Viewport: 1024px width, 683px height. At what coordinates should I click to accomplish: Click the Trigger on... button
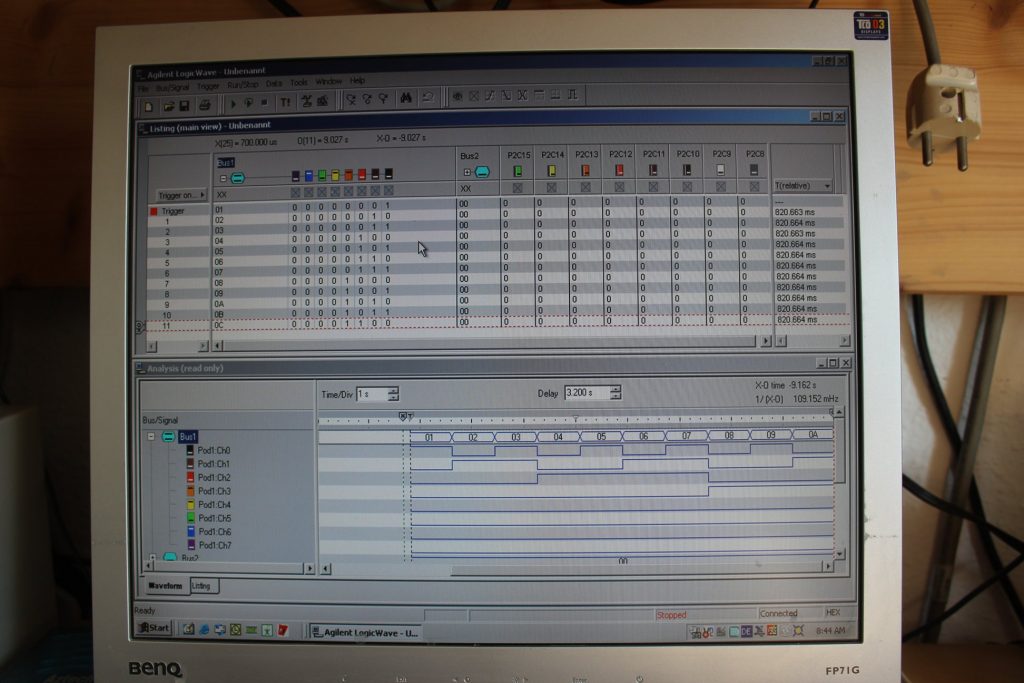[x=181, y=195]
